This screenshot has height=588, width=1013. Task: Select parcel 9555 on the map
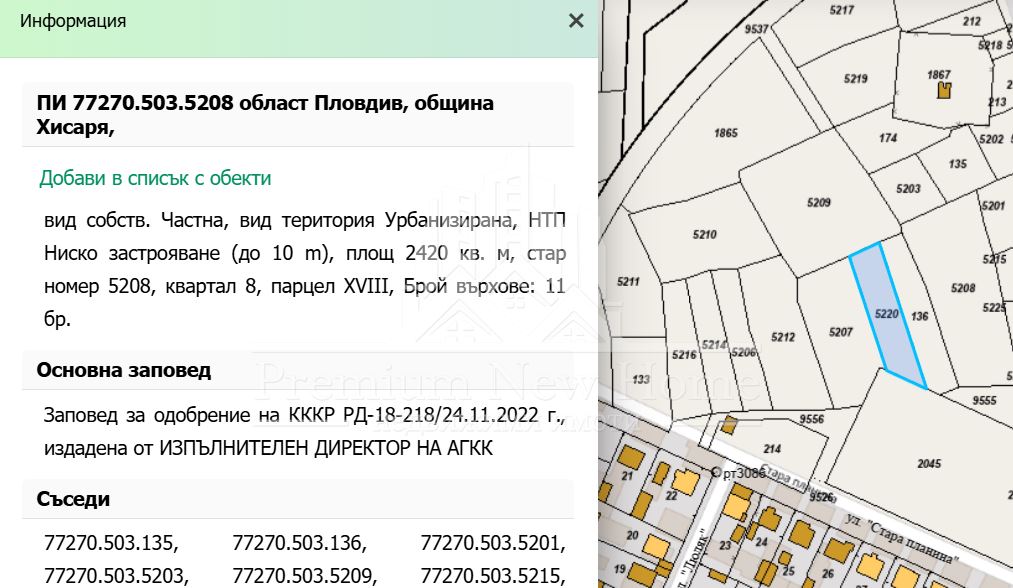pyautogui.click(x=984, y=400)
